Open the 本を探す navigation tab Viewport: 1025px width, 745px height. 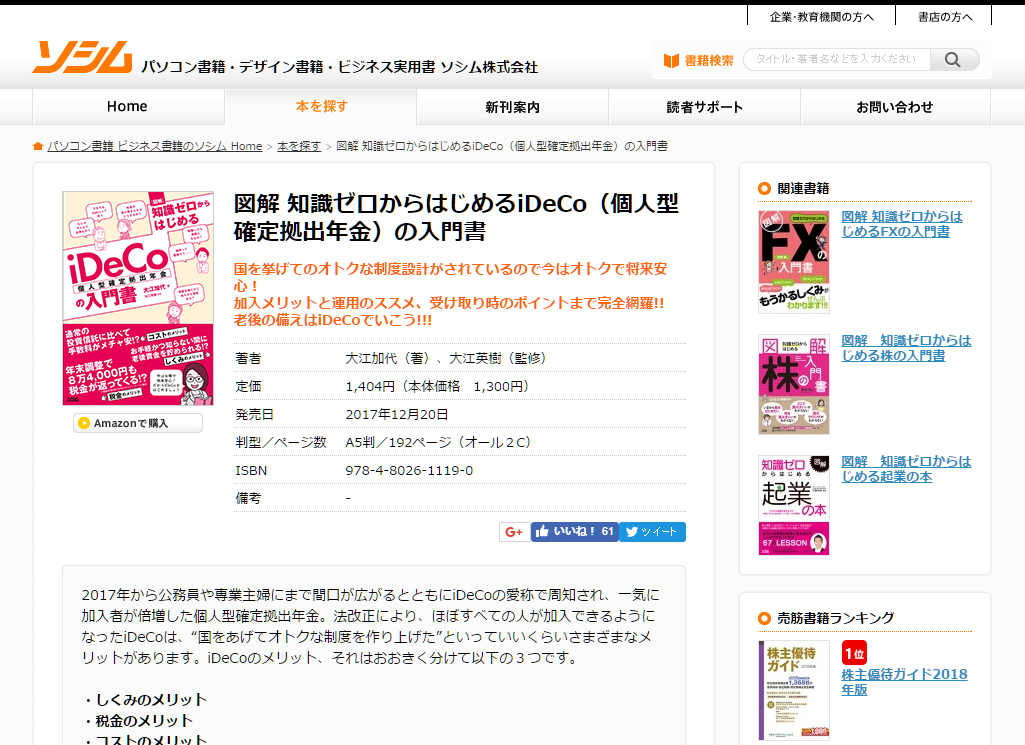tap(321, 107)
